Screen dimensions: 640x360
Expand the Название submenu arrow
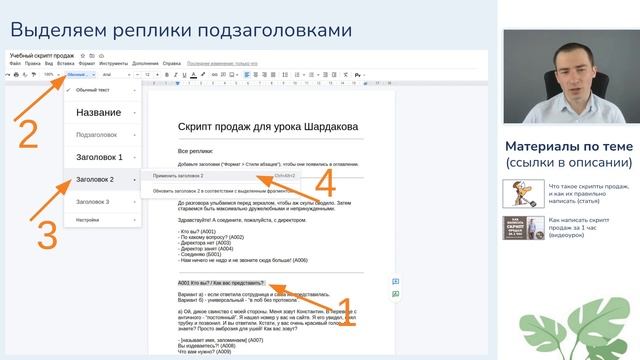pos(135,113)
